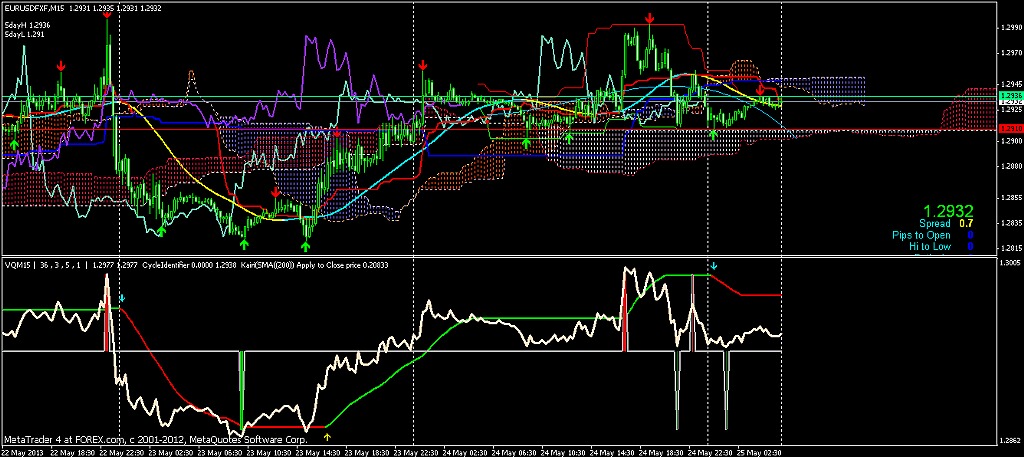Click the 24 May 02:30 time label

[x=463, y=452]
